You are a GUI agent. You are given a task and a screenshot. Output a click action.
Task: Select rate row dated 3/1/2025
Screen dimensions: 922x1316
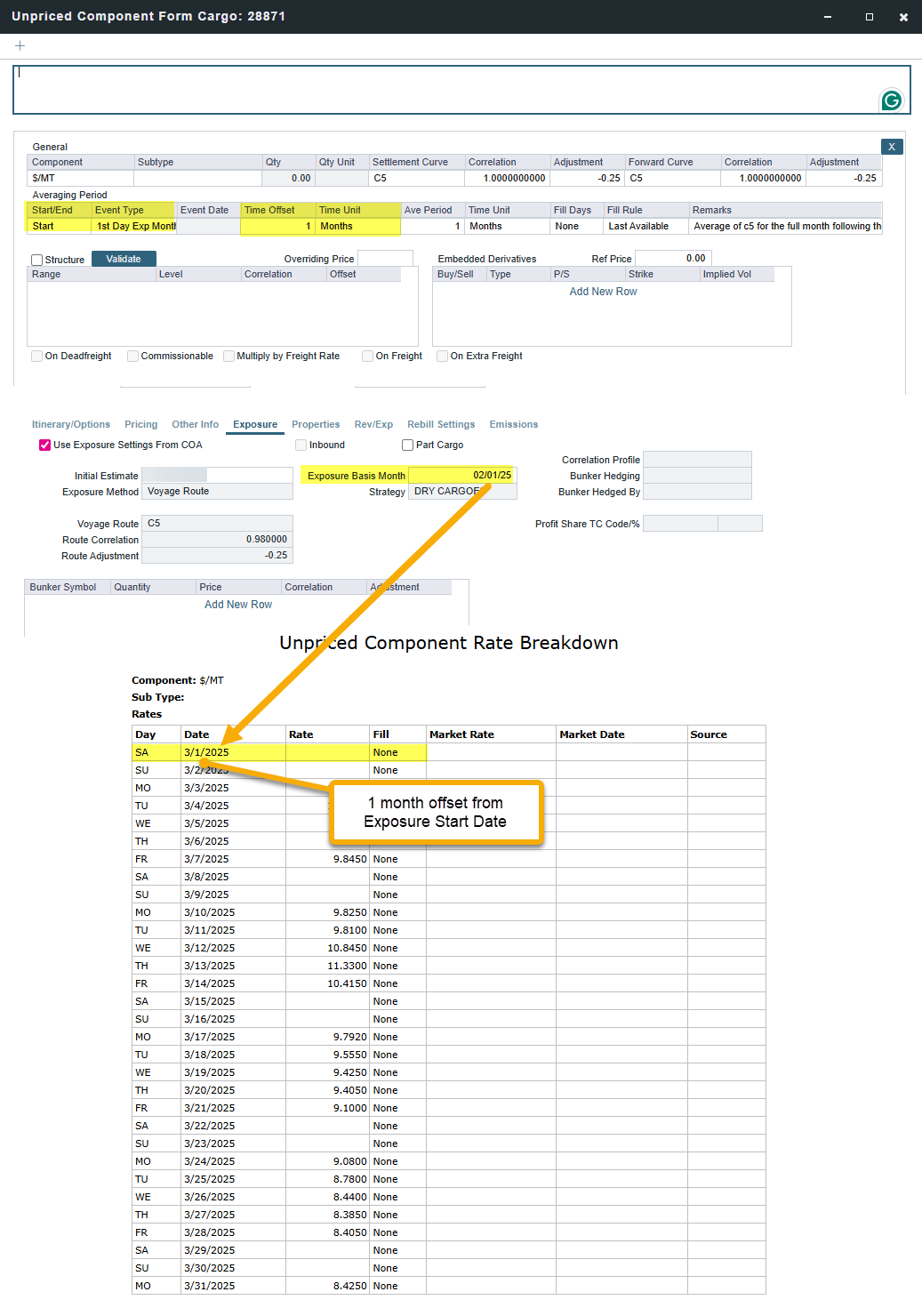tap(448, 752)
